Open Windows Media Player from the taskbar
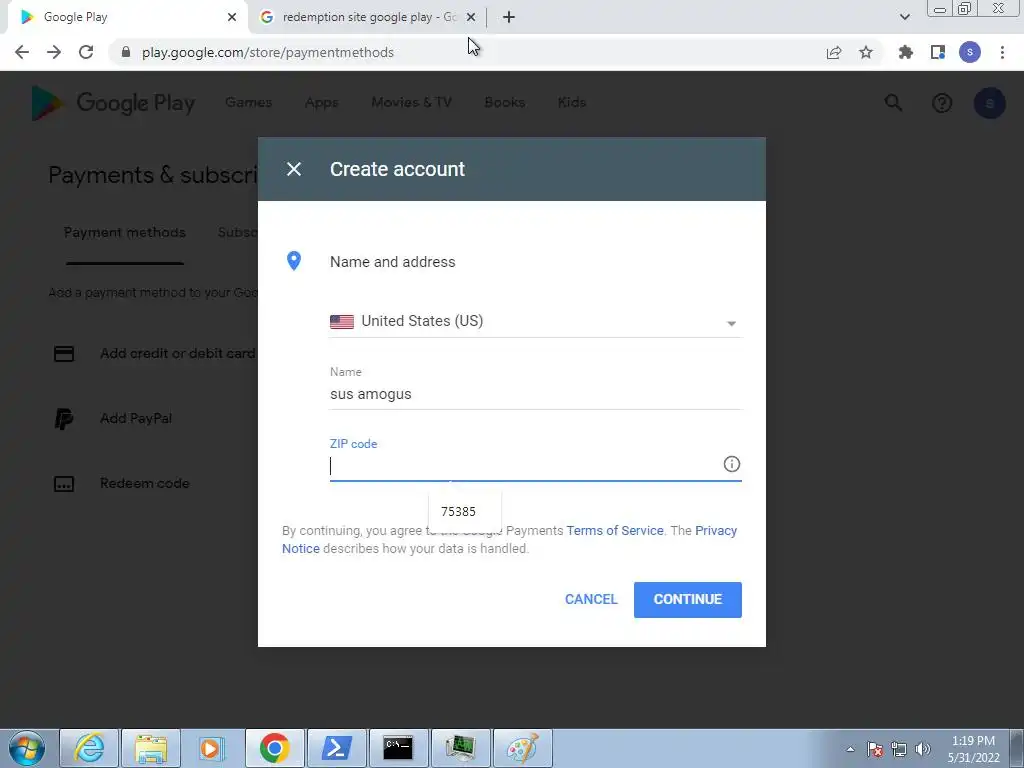Screen dimensions: 1024x768 pos(212,748)
